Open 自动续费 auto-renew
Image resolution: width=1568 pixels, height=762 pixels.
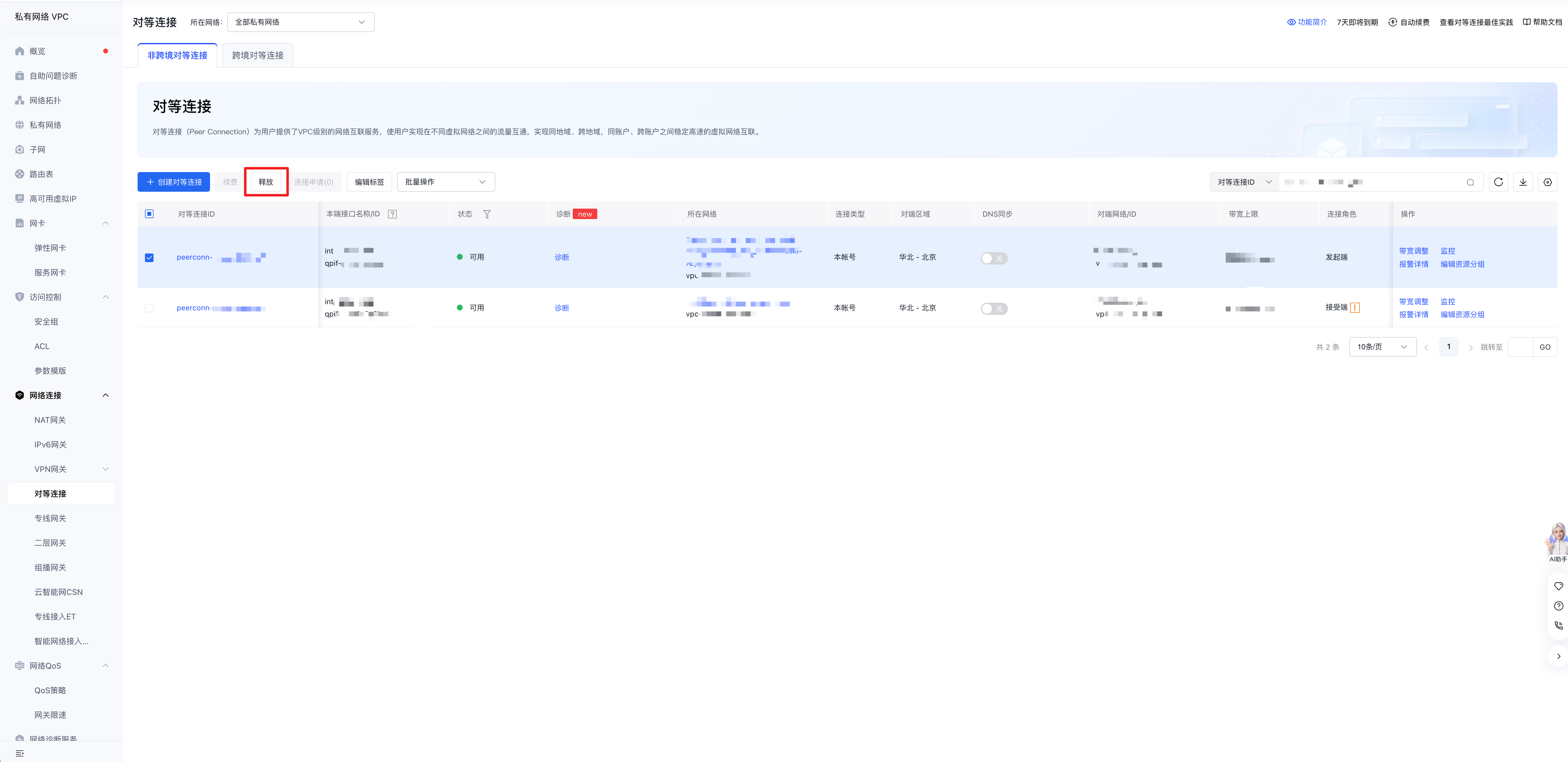pos(1409,22)
